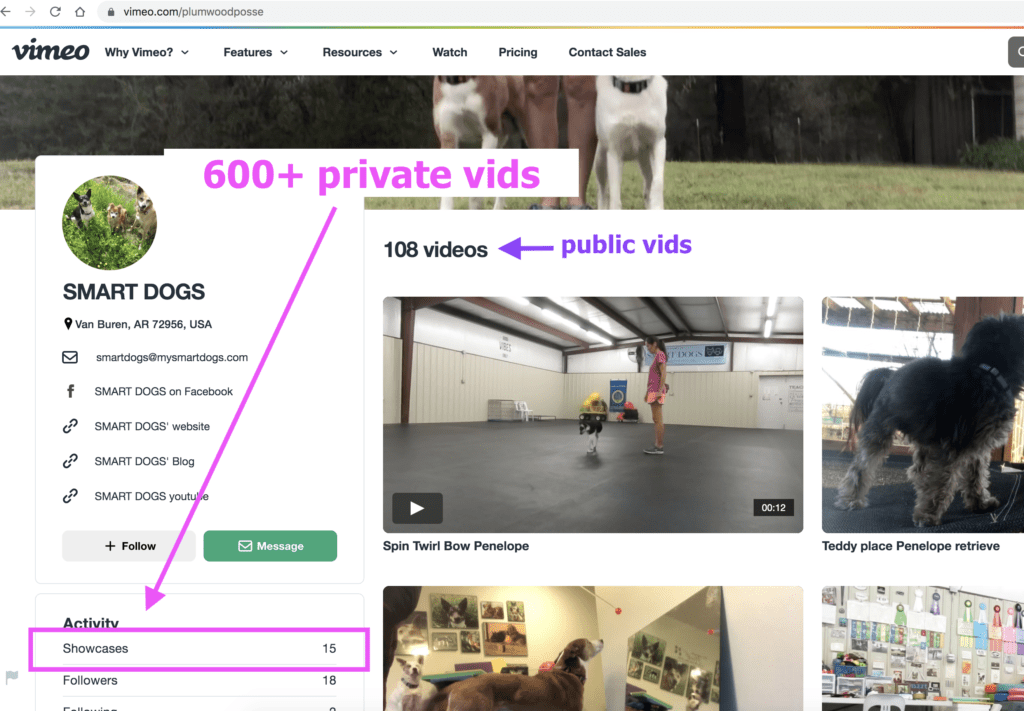Follow the SMART DOGS profile
Viewport: 1024px width, 711px height.
click(129, 546)
